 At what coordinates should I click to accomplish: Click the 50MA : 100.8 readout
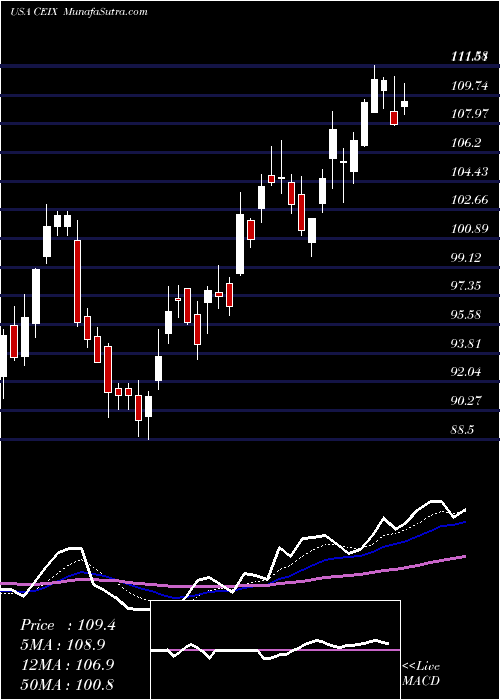pos(67,684)
